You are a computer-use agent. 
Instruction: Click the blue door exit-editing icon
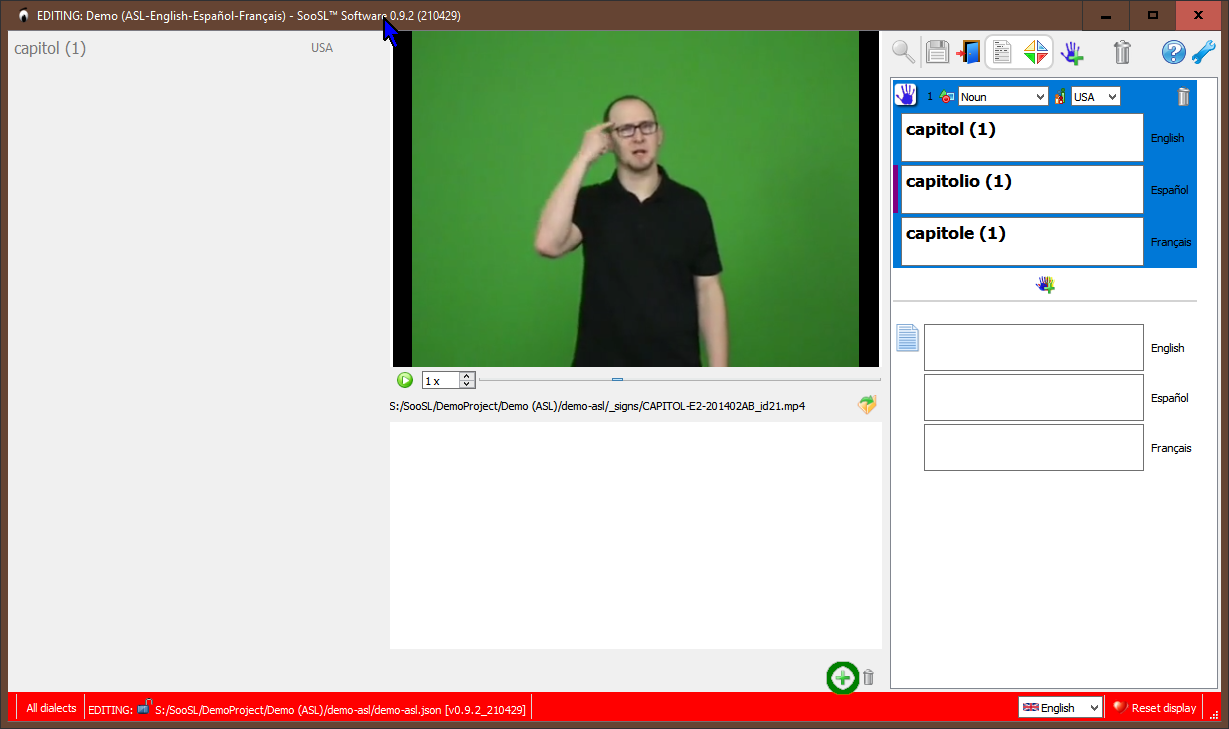pos(968,52)
